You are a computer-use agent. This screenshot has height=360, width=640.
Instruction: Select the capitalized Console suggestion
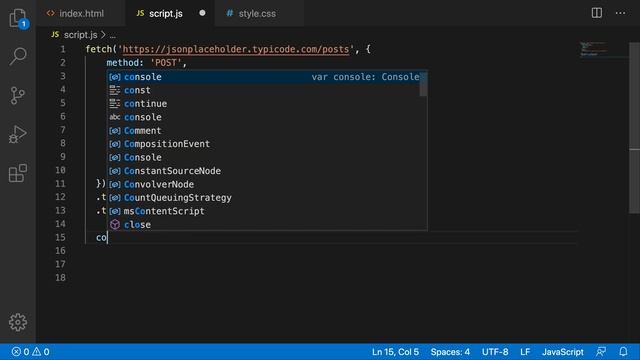[x=264, y=158]
